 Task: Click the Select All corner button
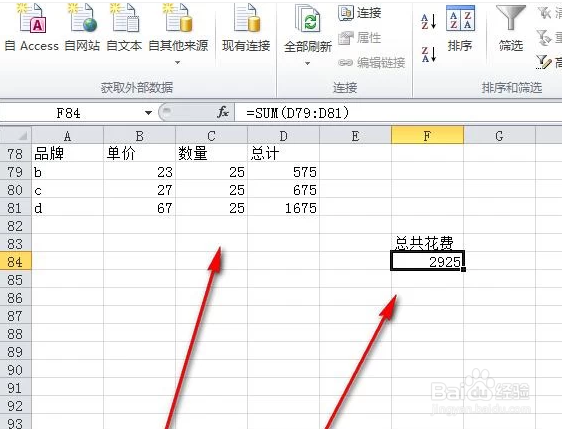16,135
